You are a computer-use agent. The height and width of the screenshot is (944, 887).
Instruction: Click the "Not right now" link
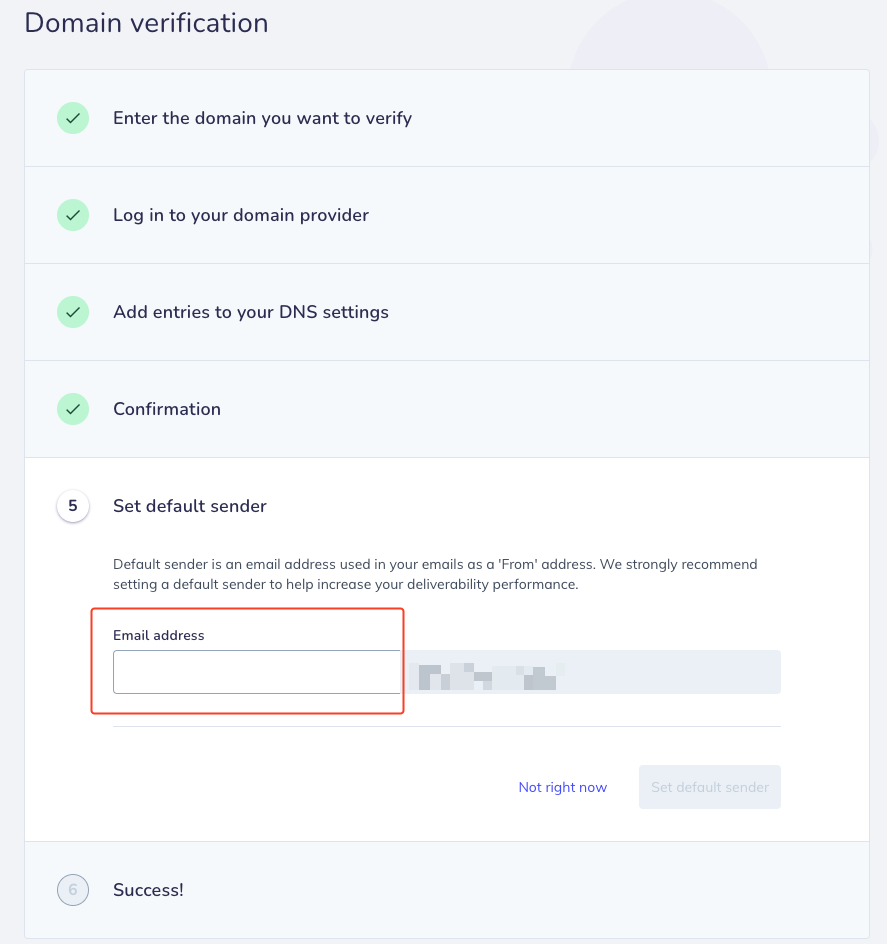pos(563,787)
